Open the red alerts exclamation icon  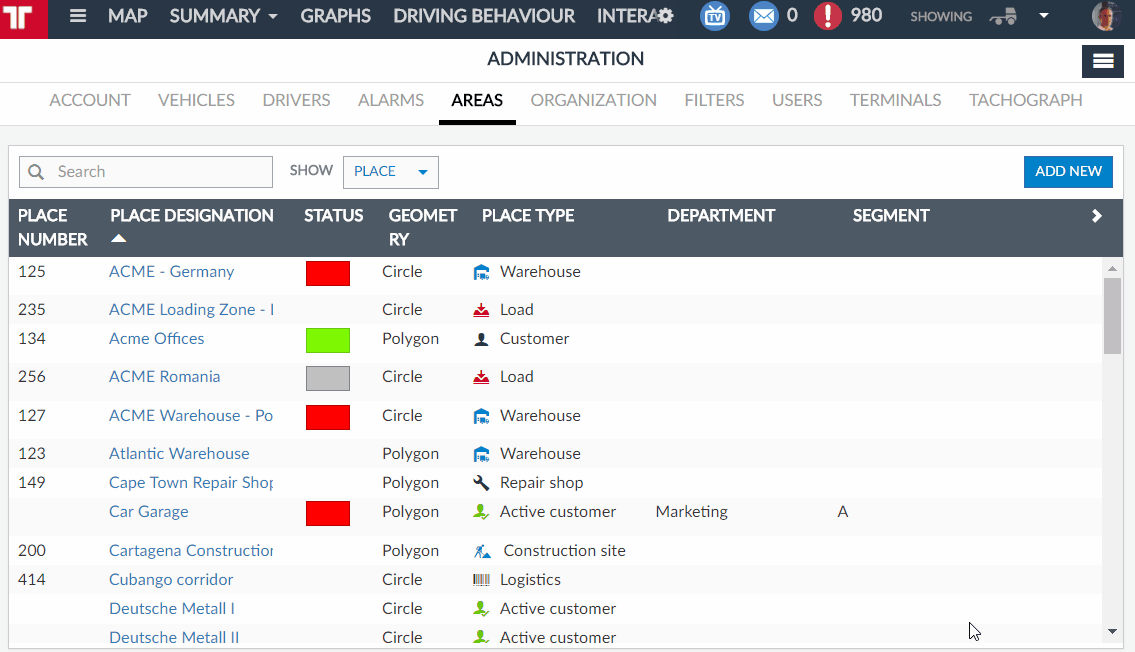click(x=827, y=16)
